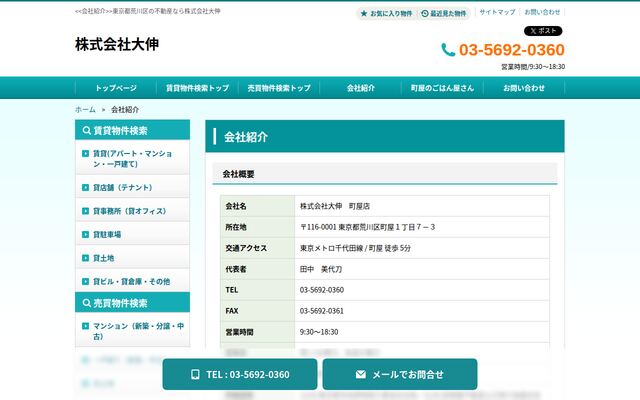Screen dimensions: 640x400
Task: Open 貸事務所（貸オフィス） sidebar link
Action: point(133,211)
